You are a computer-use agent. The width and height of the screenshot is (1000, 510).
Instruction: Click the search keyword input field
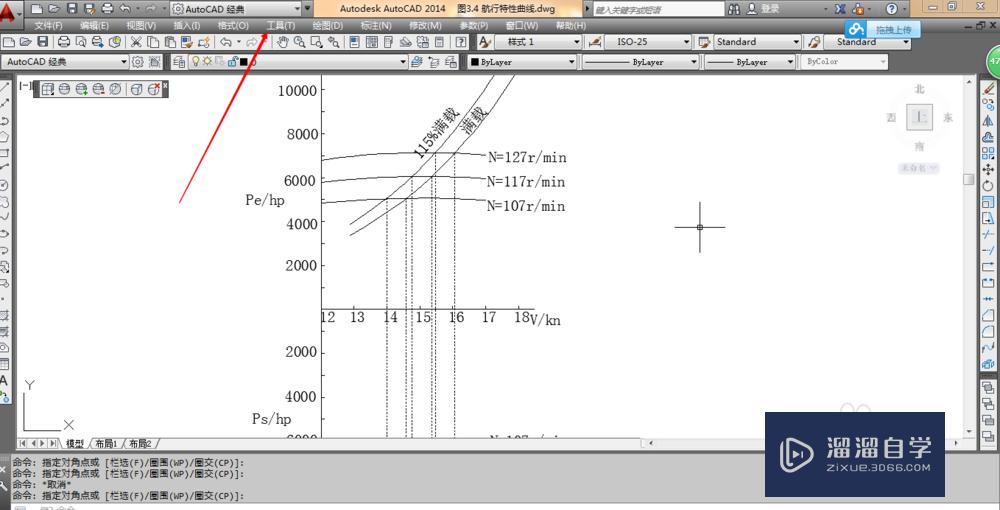pyautogui.click(x=659, y=10)
